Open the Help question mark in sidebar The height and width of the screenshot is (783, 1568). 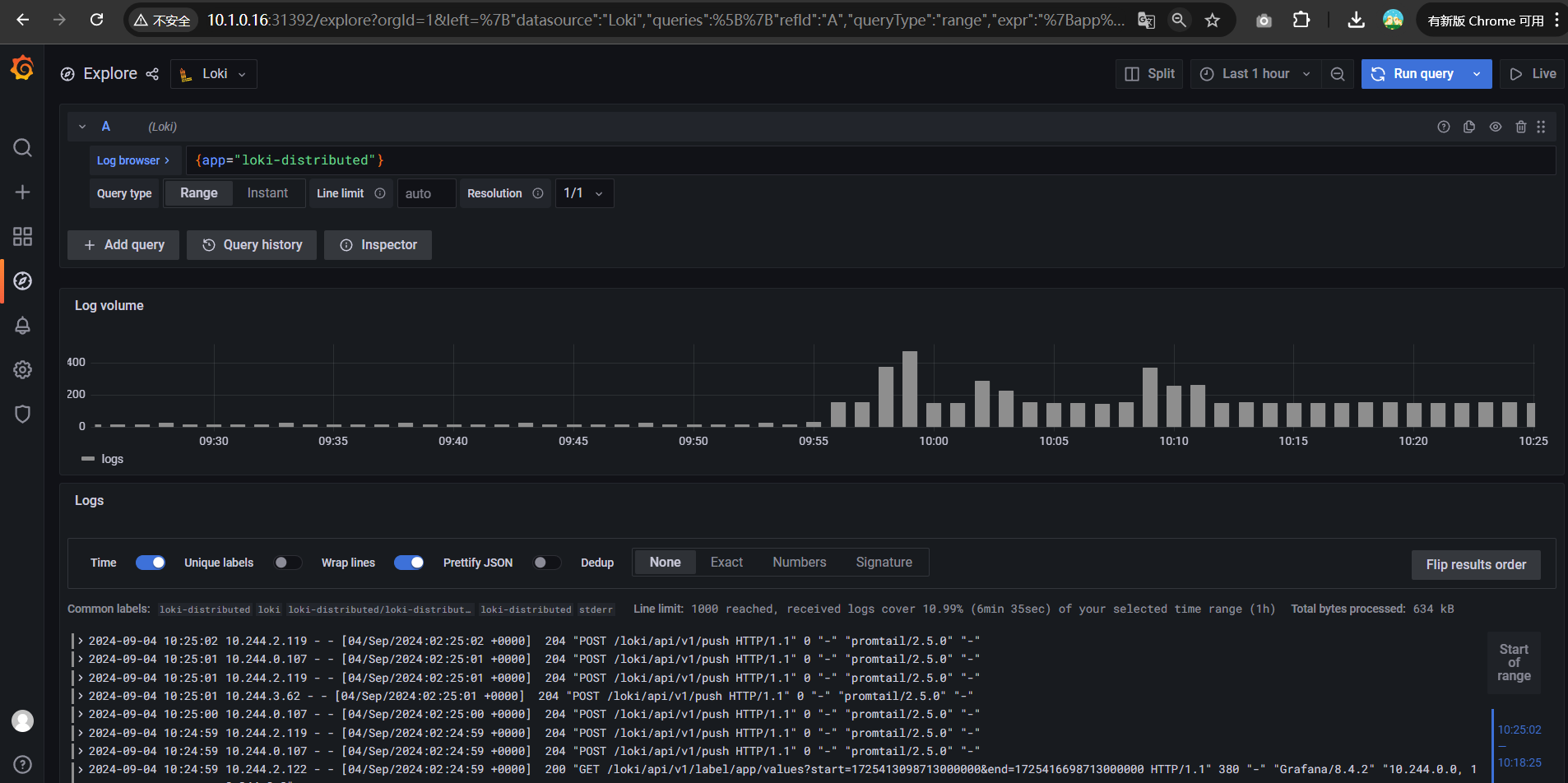[22, 764]
